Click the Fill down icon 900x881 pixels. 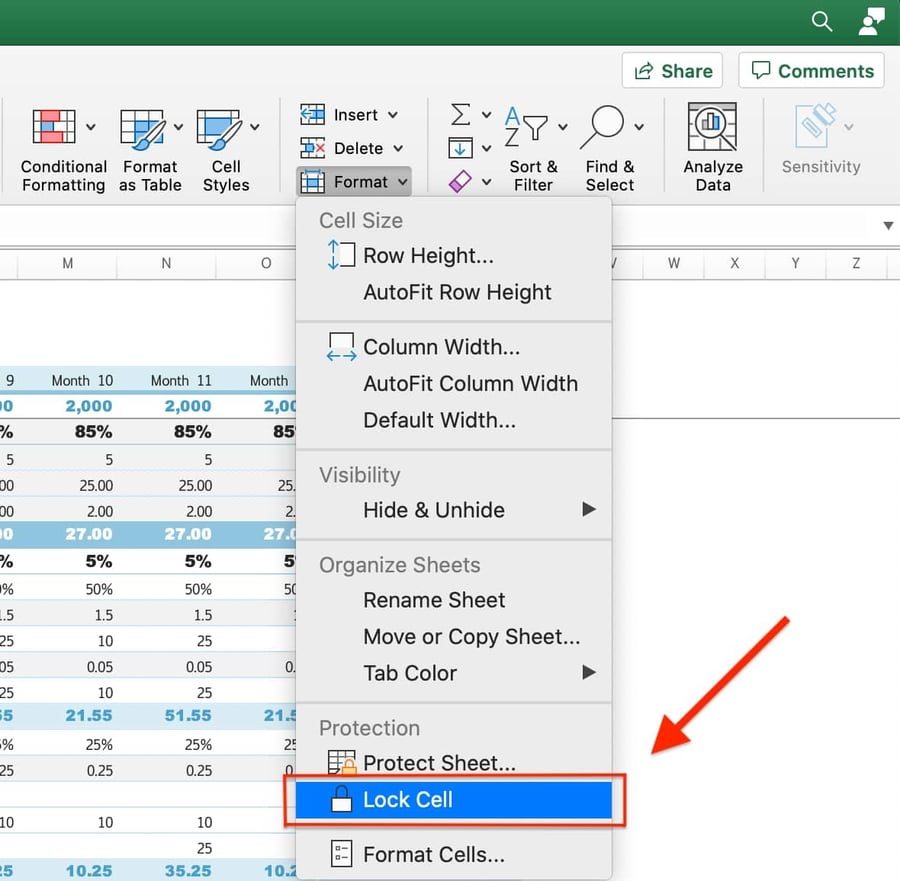[460, 148]
